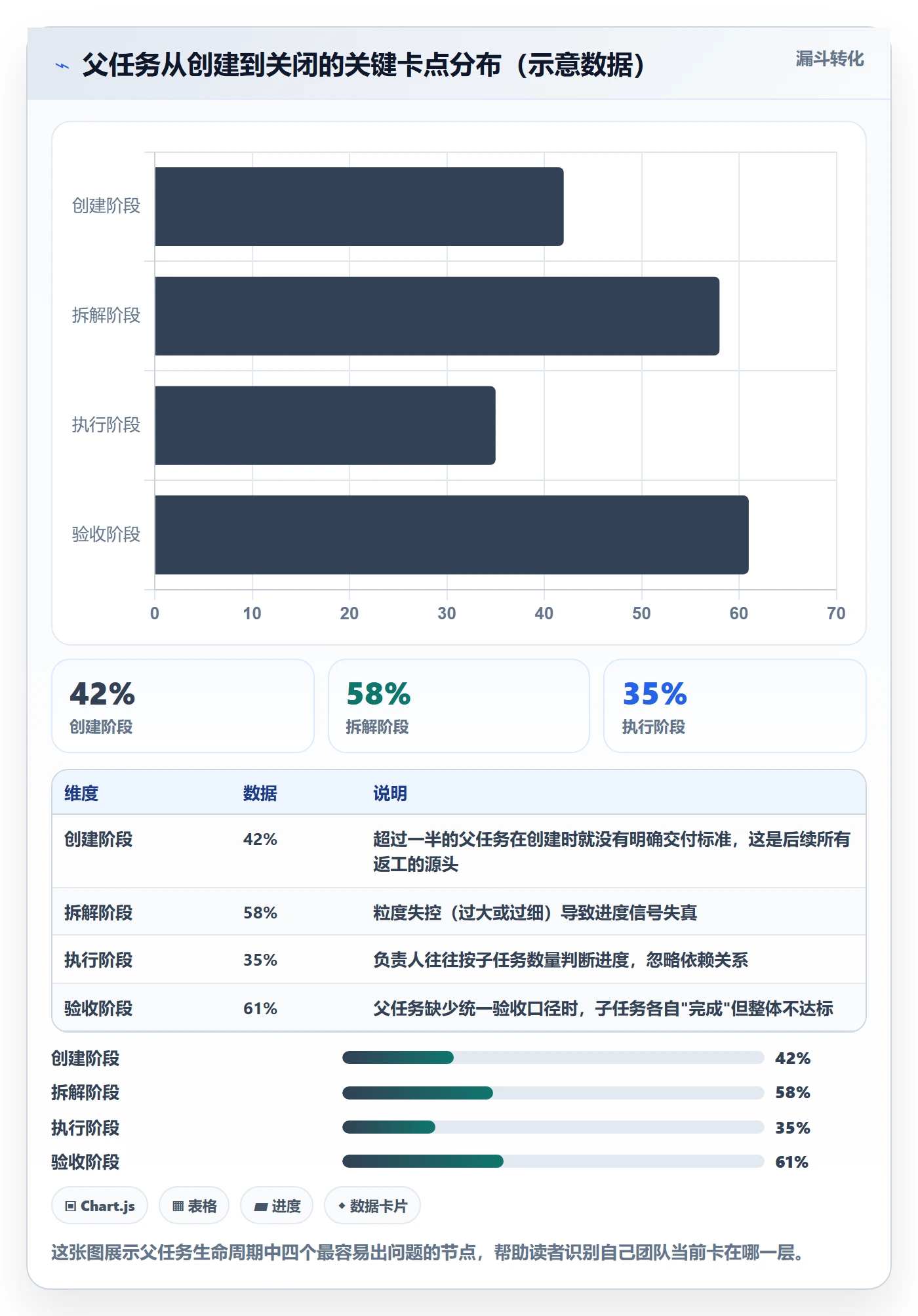Click the 漏斗转化 label in header
The height and width of the screenshot is (1316, 918).
829,59
